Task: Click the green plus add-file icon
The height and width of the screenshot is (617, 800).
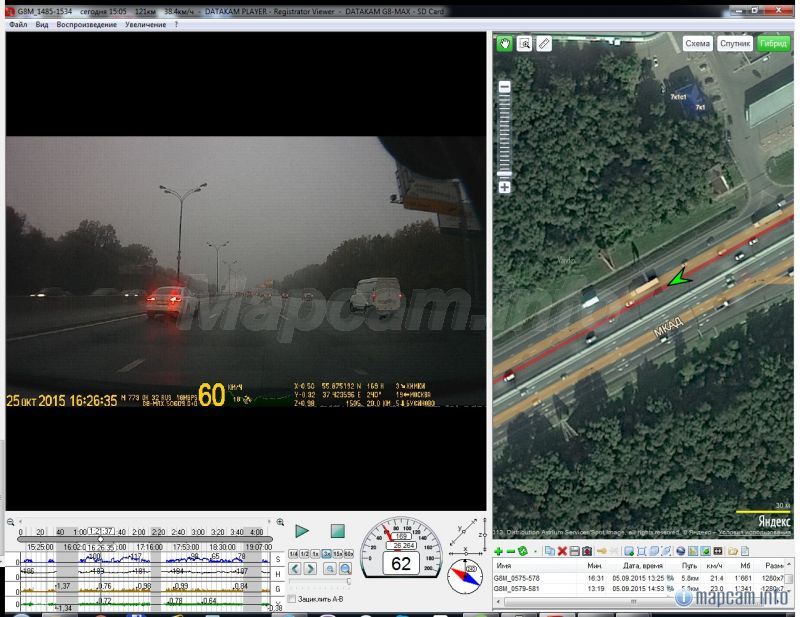Action: (499, 551)
